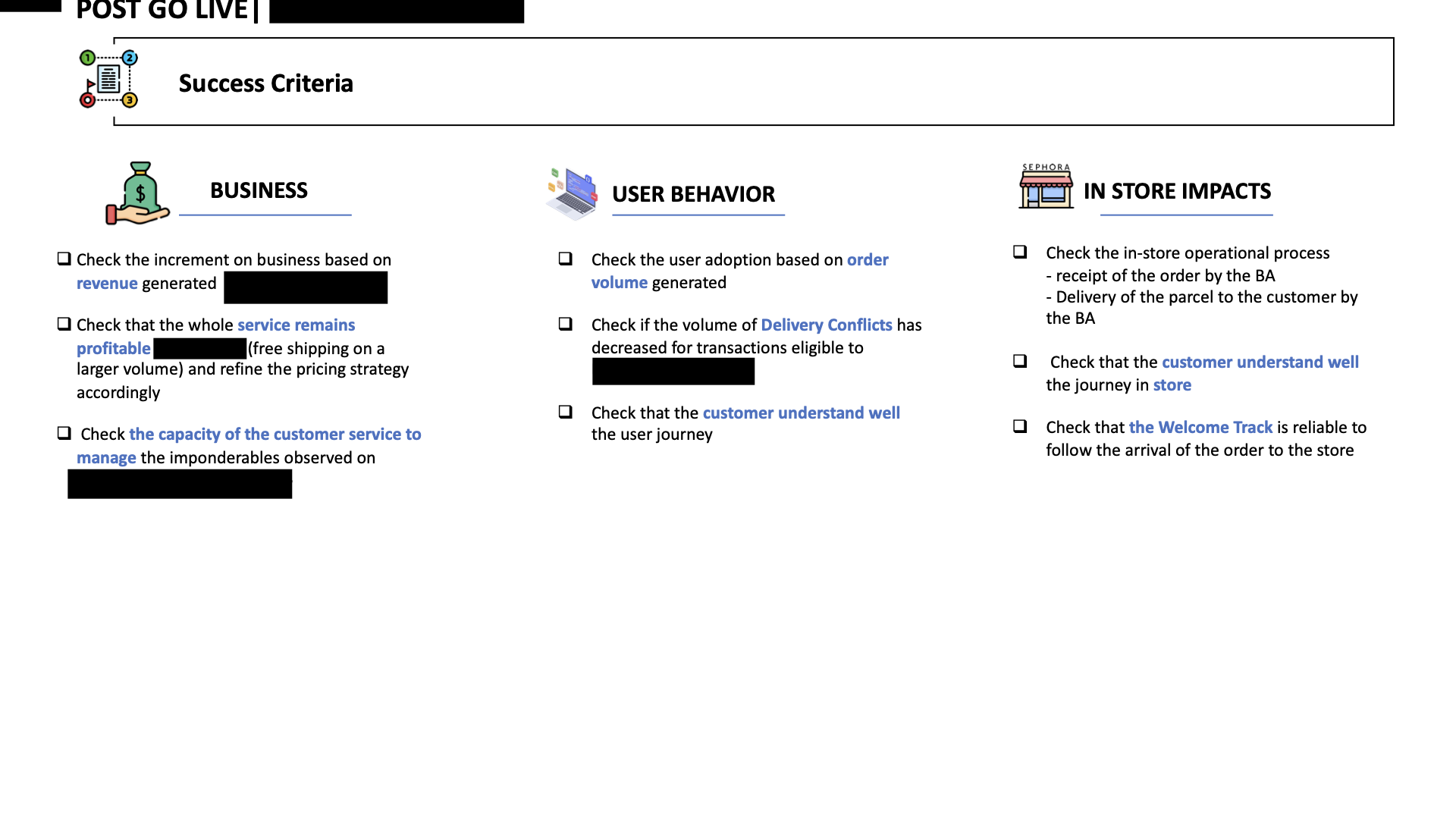Check the order volume adoption checkbox

[566, 259]
